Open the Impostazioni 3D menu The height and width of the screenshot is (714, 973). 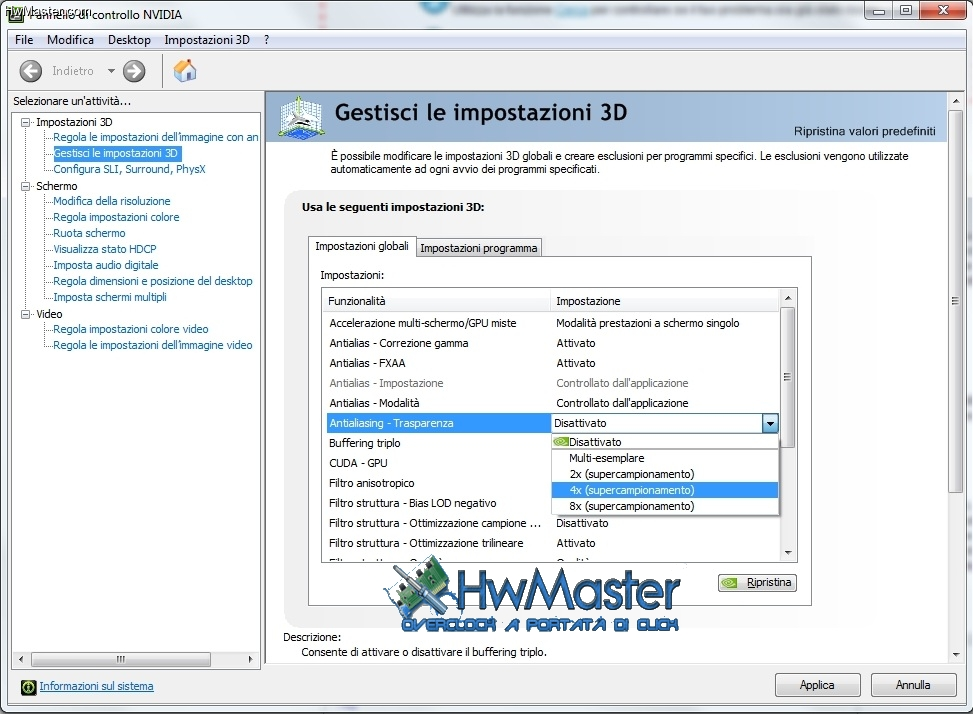point(207,40)
